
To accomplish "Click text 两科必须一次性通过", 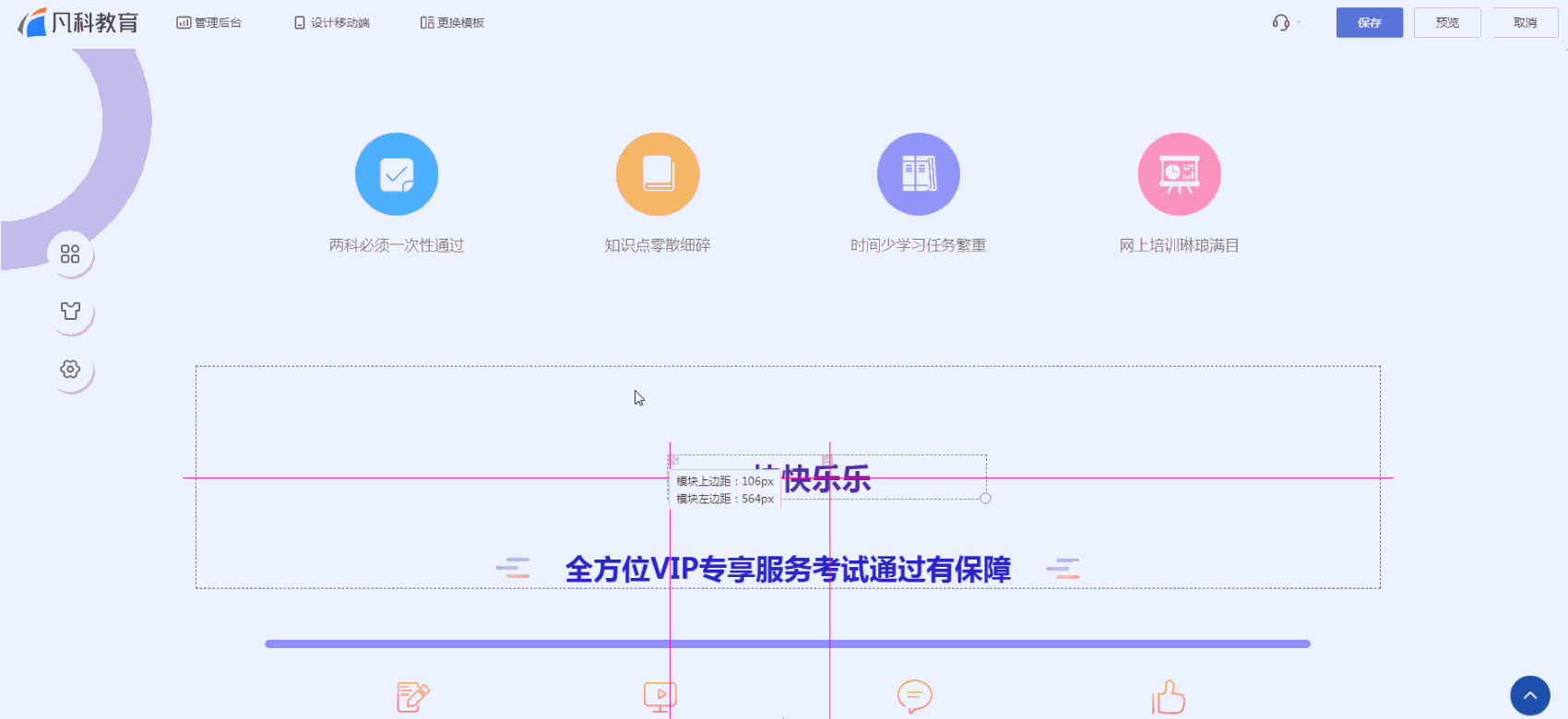I will tap(397, 245).
